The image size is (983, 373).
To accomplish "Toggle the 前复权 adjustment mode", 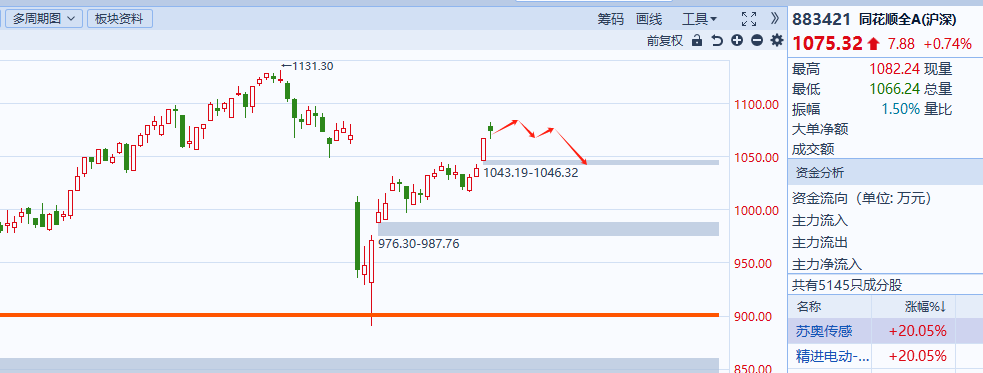I will (665, 41).
